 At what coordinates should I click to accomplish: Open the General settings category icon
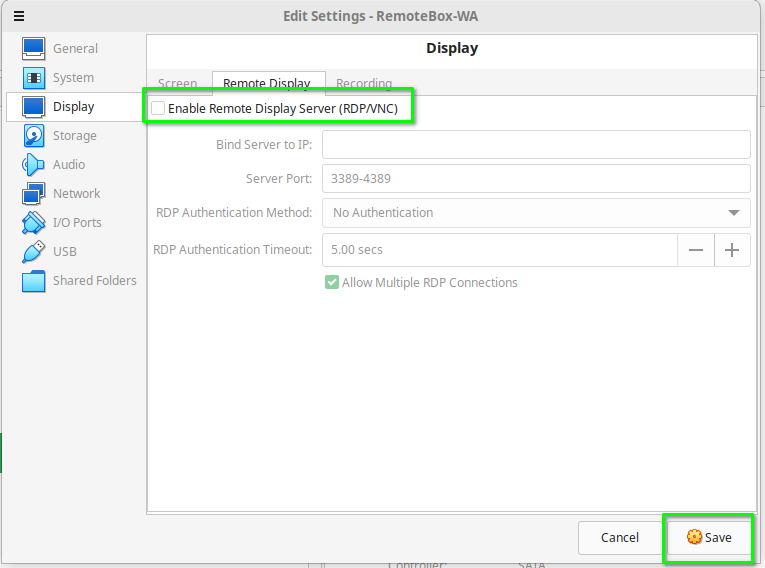click(34, 48)
